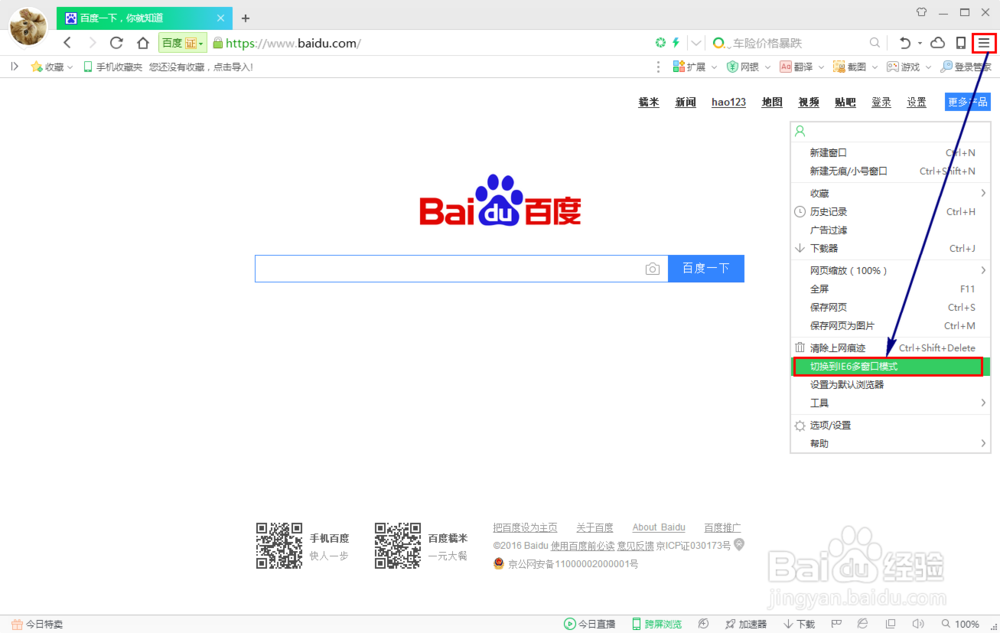Click the About Baidu footer link
This screenshot has height=633, width=1000.
tap(659, 527)
